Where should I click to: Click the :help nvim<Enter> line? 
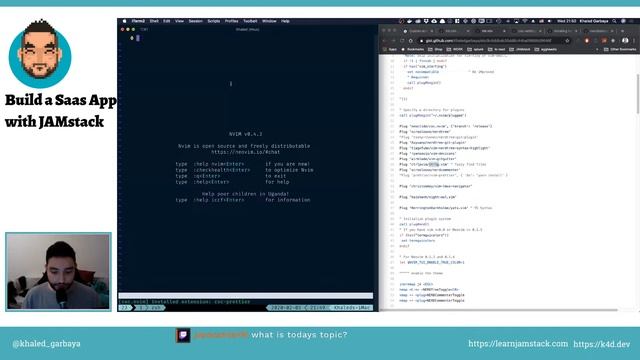pyautogui.click(x=243, y=164)
